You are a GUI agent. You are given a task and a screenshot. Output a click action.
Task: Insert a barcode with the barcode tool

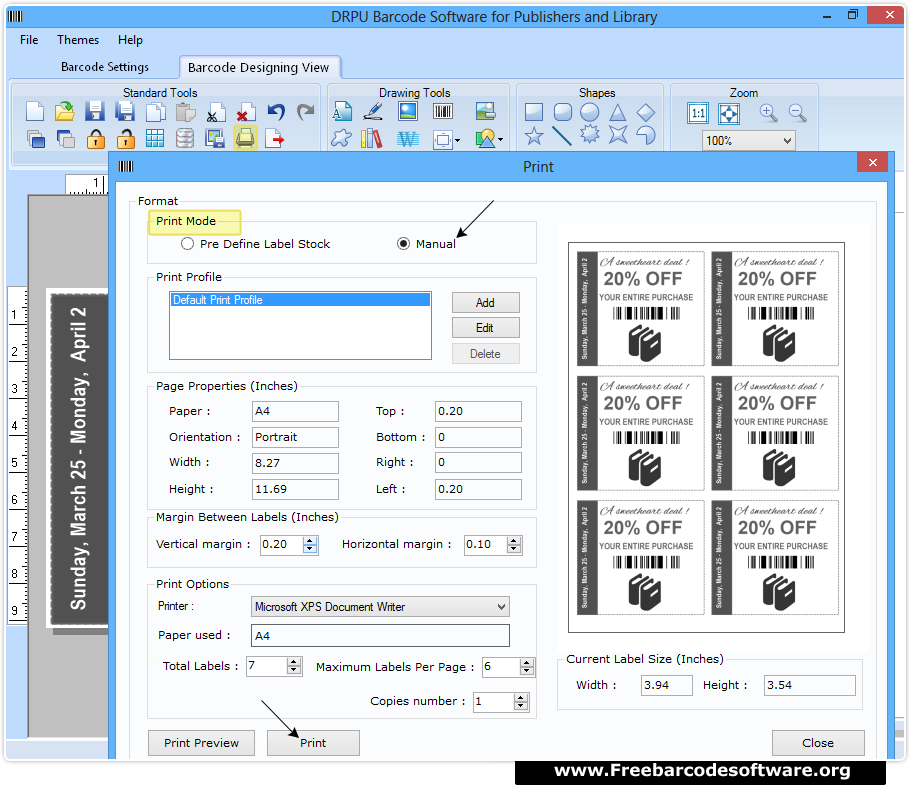click(x=443, y=111)
